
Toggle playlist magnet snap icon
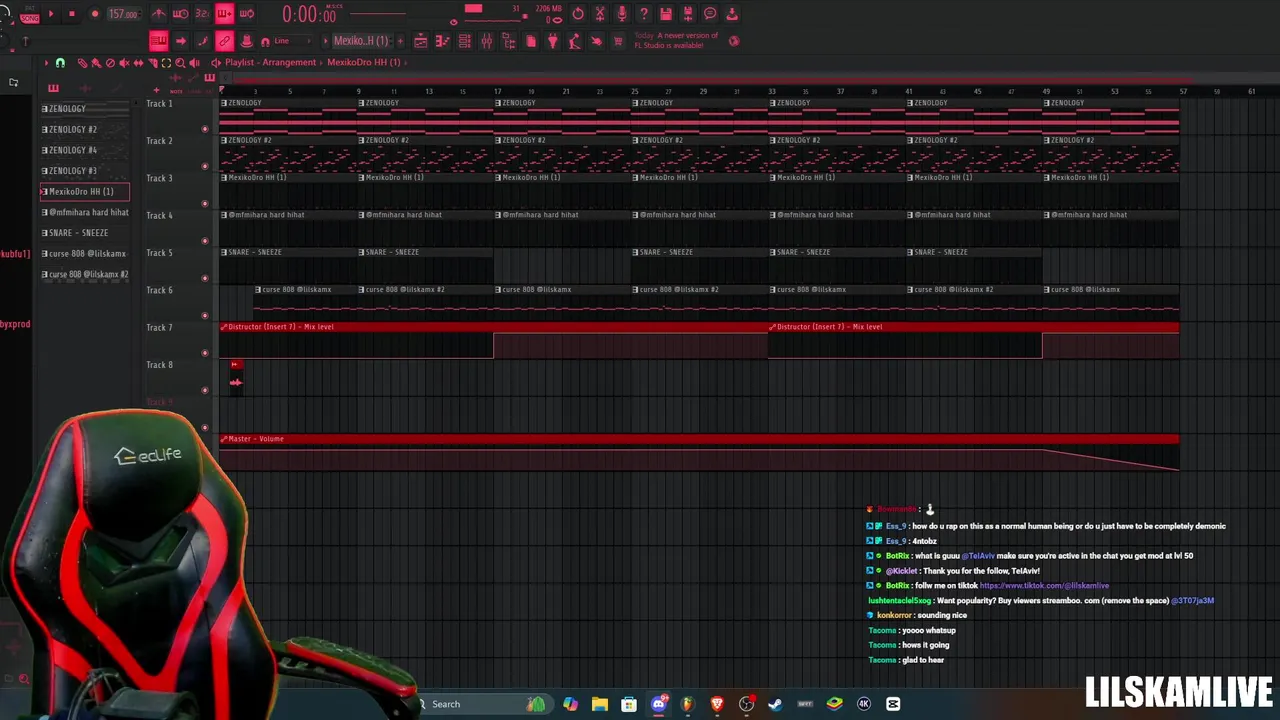coord(60,62)
